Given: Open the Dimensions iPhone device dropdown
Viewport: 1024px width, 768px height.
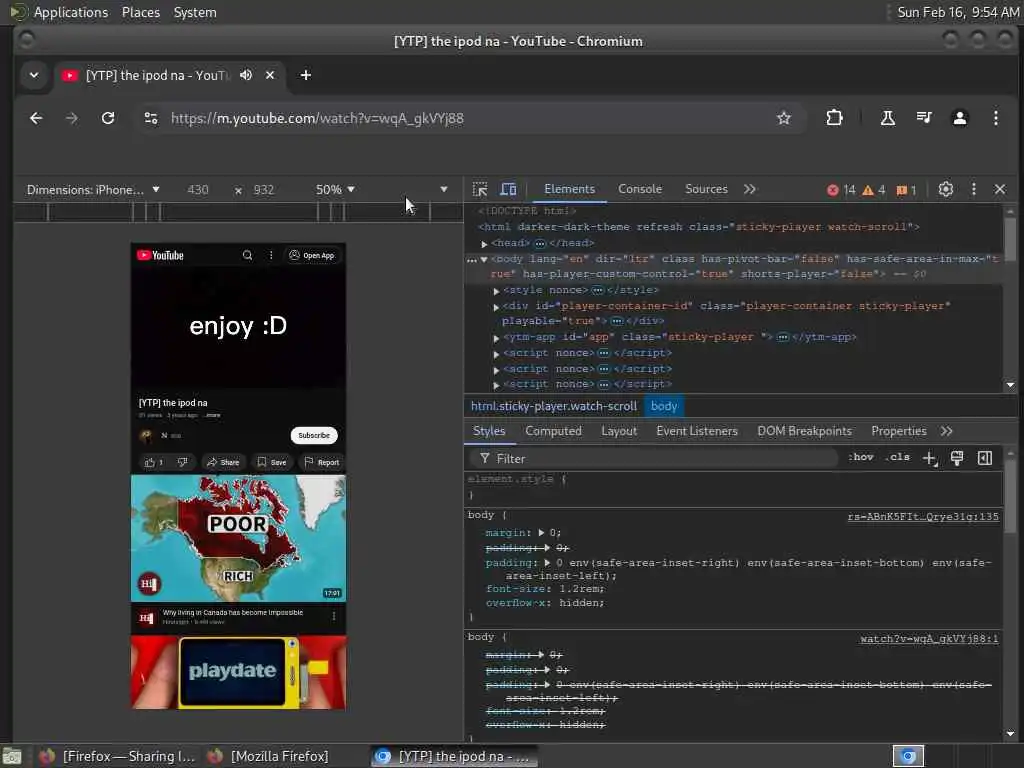Looking at the screenshot, I should pyautogui.click(x=93, y=190).
